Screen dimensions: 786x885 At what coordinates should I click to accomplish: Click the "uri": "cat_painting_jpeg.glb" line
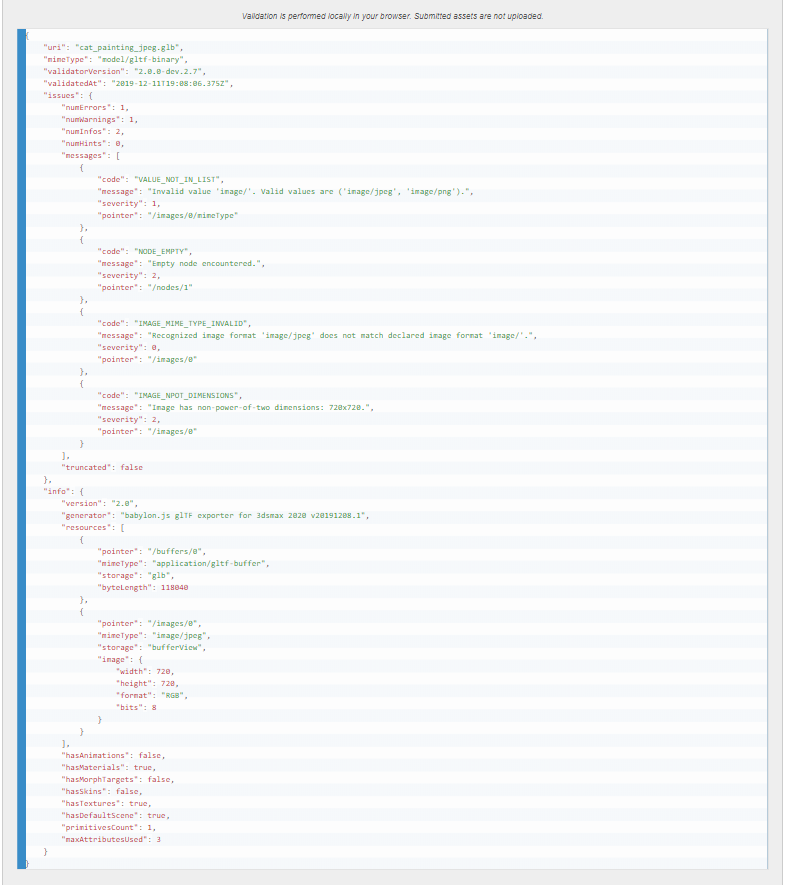point(113,47)
